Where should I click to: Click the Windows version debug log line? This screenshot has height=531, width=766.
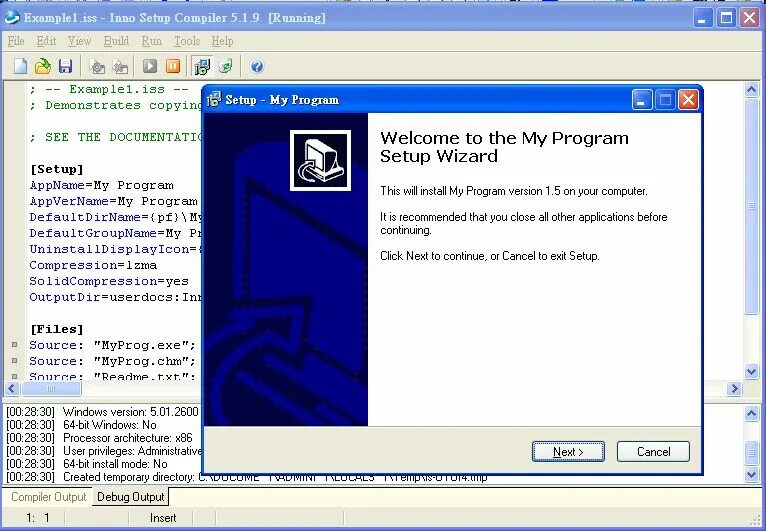click(x=103, y=412)
